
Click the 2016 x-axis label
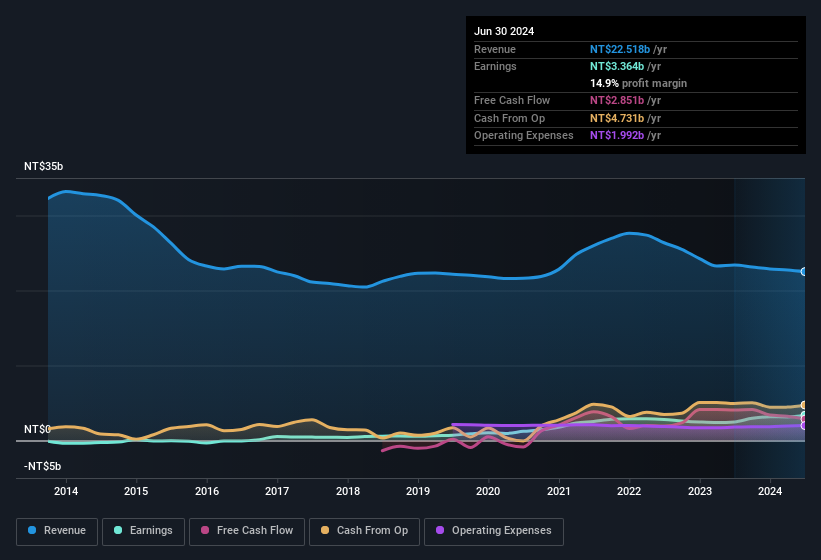pos(207,491)
